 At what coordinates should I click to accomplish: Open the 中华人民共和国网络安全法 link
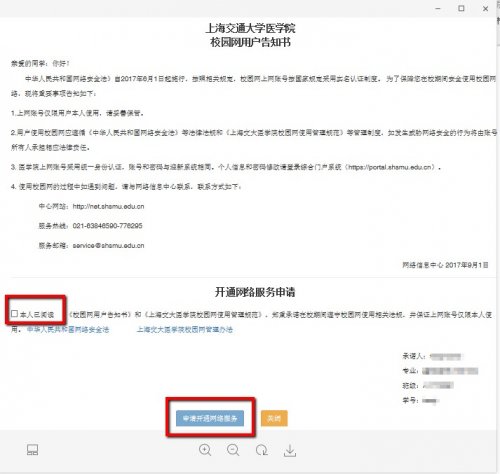(x=68, y=330)
